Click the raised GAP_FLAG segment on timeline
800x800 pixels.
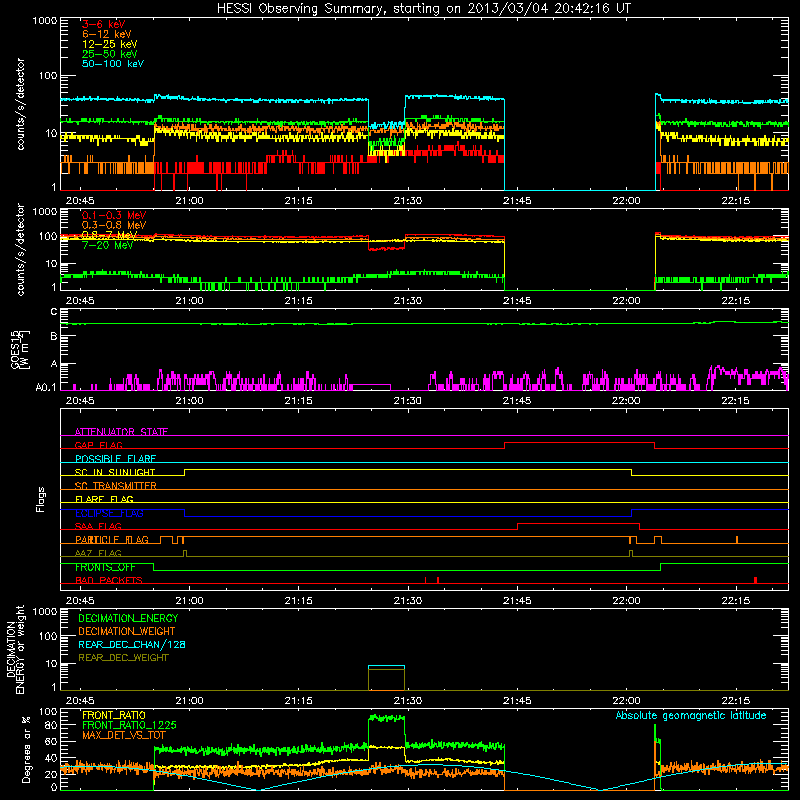point(579,443)
